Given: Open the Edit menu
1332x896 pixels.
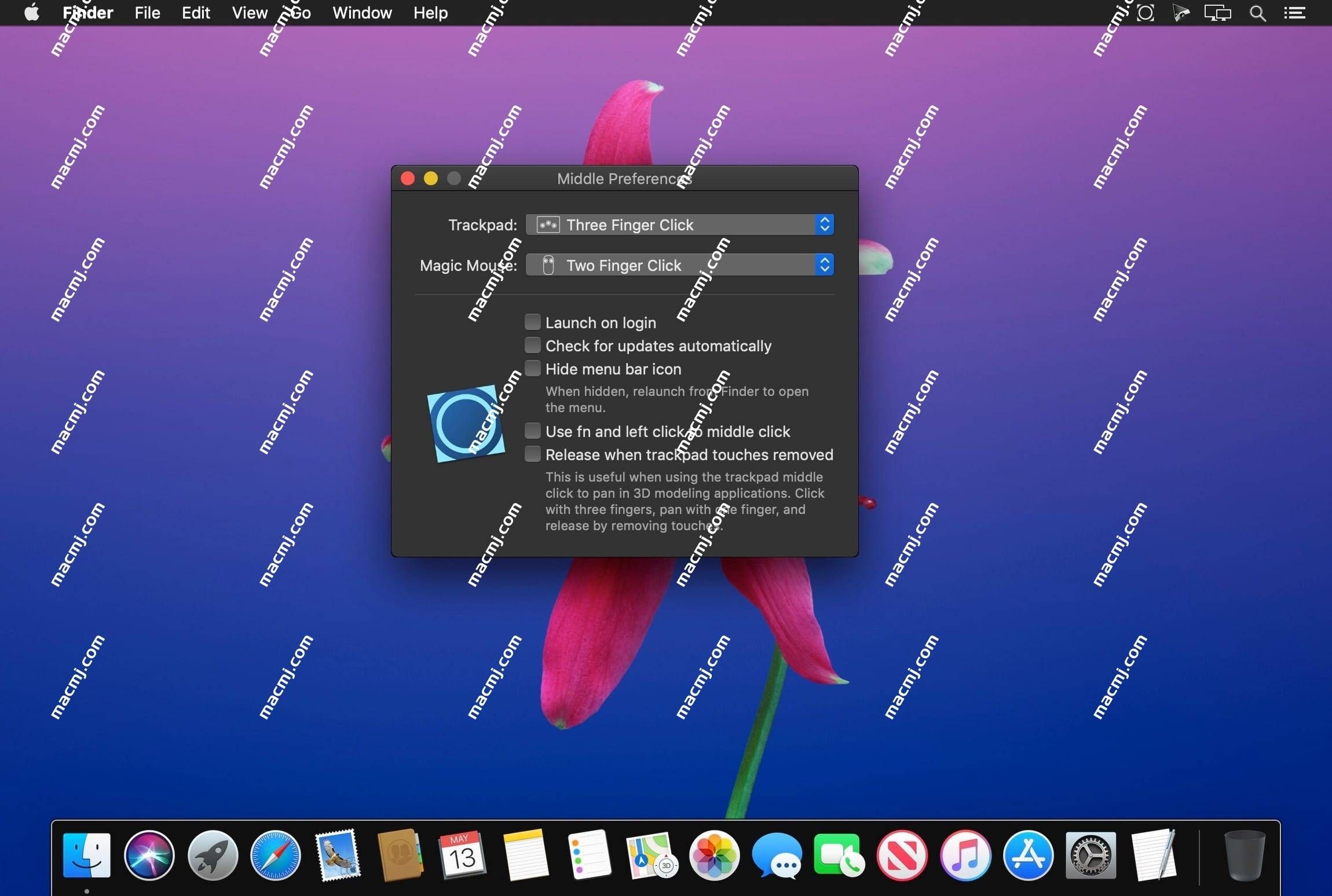Looking at the screenshot, I should pos(196,13).
